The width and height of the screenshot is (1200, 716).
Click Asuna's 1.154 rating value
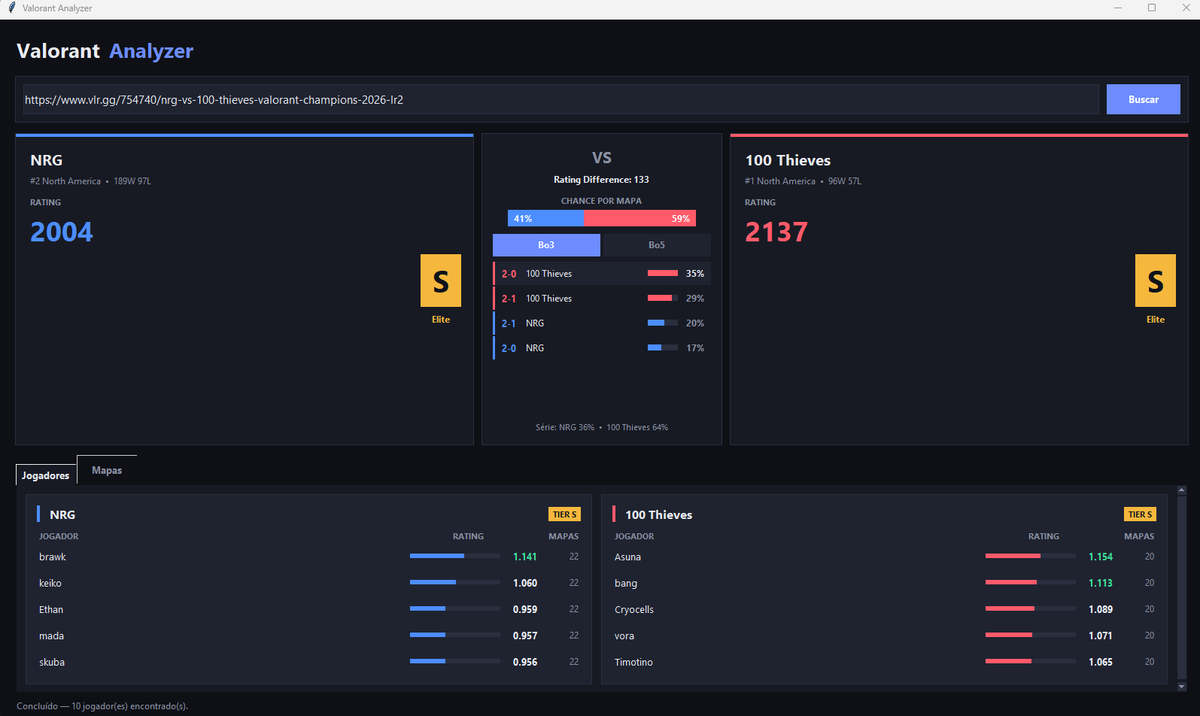click(1101, 557)
